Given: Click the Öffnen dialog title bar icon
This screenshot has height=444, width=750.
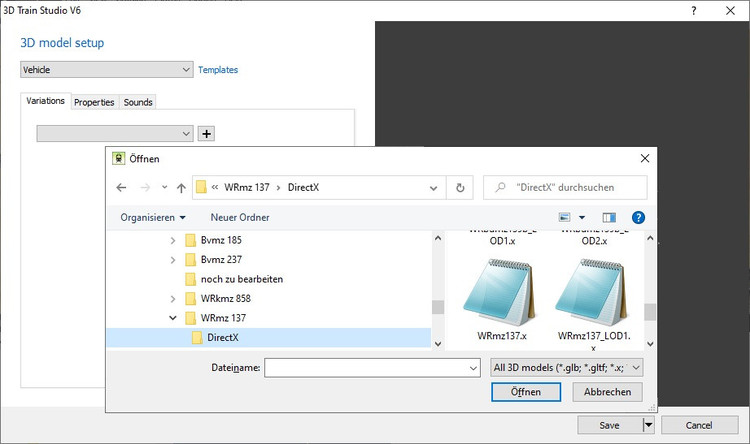Looking at the screenshot, I should (x=119, y=158).
